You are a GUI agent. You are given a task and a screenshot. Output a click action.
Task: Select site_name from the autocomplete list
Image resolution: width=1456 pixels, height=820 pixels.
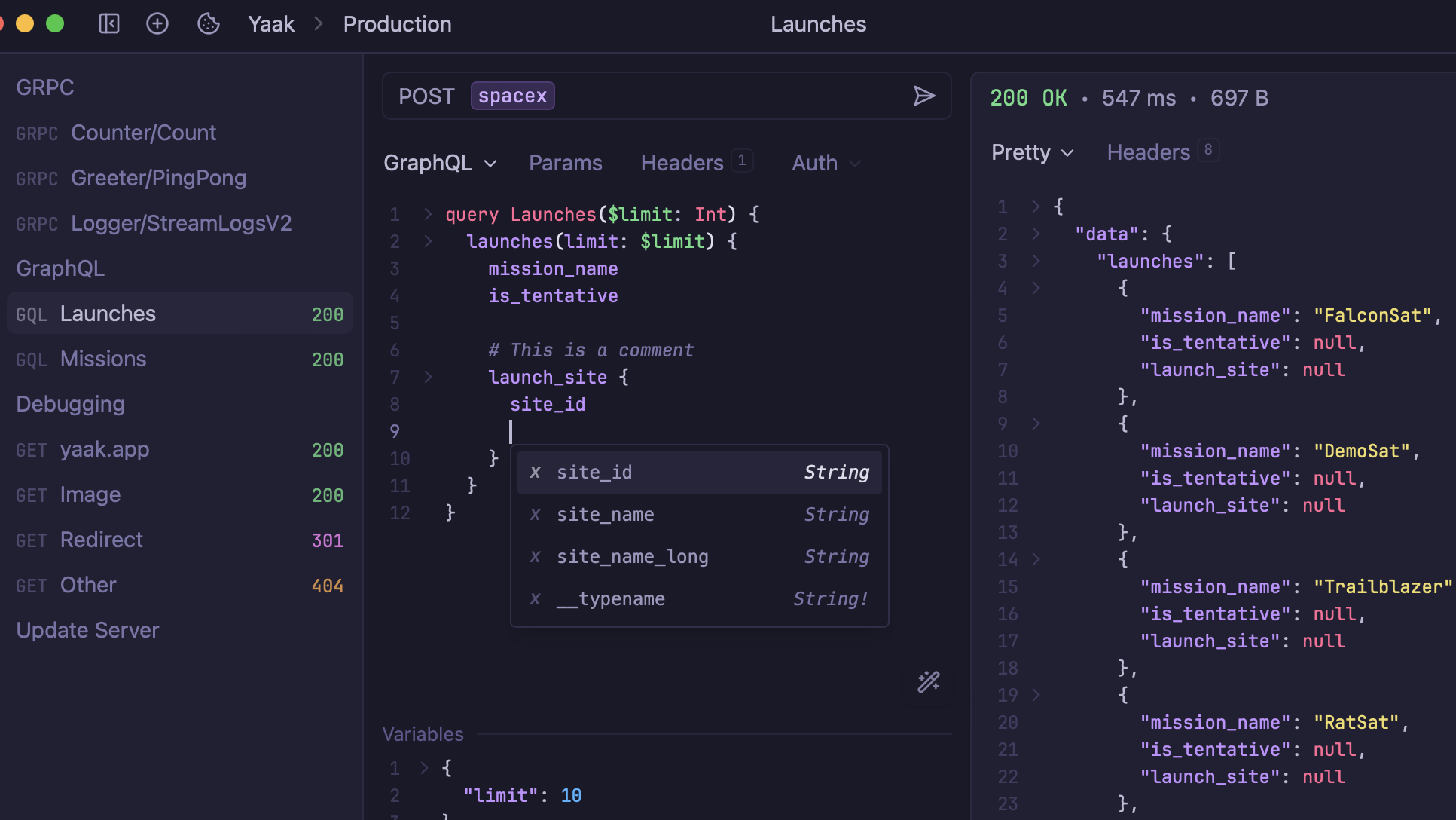605,514
